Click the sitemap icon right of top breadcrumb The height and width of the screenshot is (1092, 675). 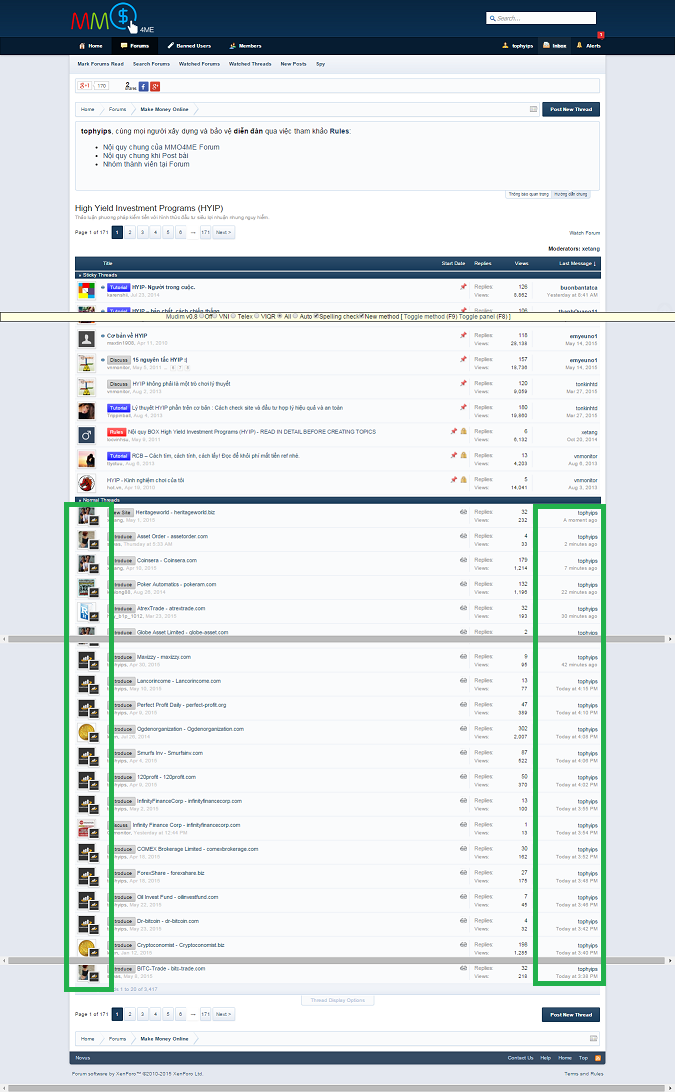point(534,109)
